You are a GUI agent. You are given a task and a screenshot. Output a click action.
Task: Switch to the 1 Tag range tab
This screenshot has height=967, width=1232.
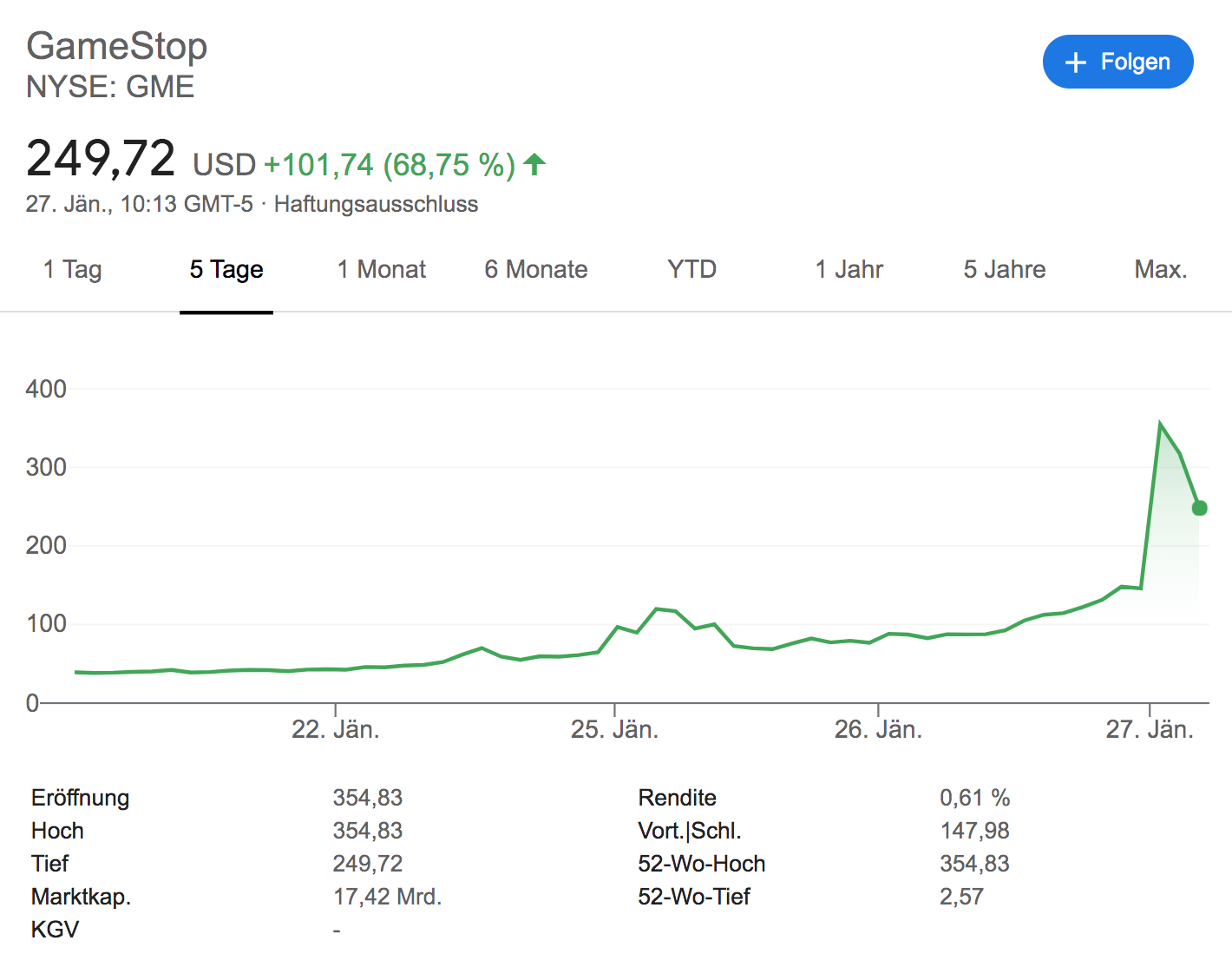(x=73, y=270)
